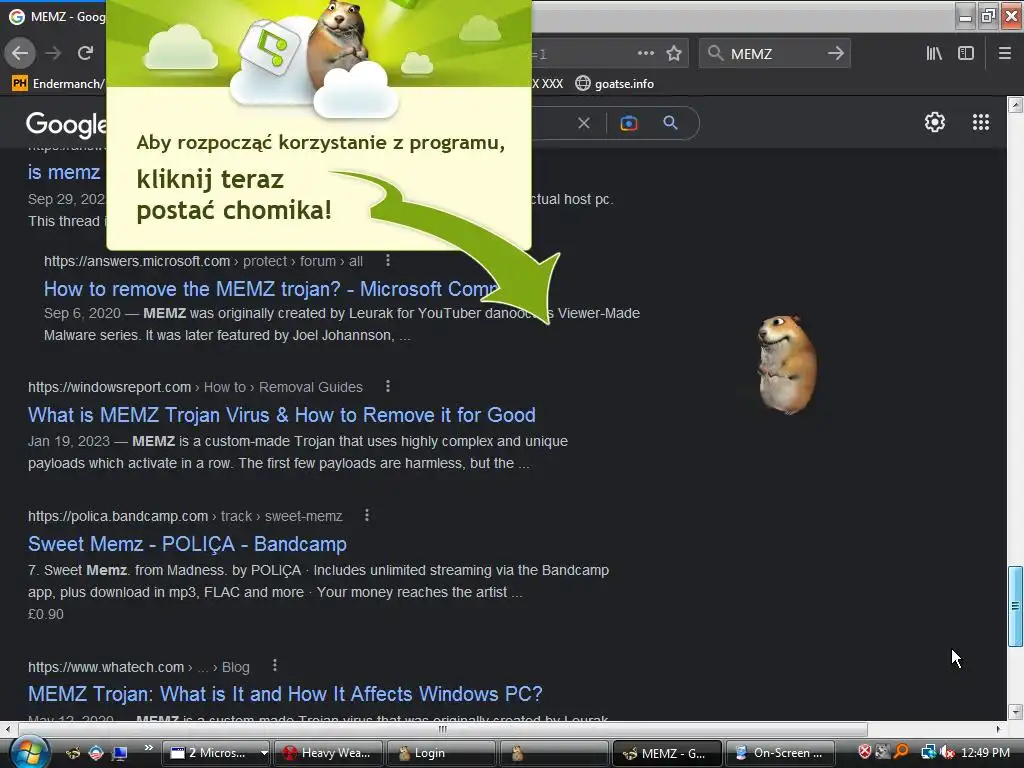Switch to the 'On-Screen ...' taskbar button
Viewport: 1024px width, 768px height.
coord(780,753)
